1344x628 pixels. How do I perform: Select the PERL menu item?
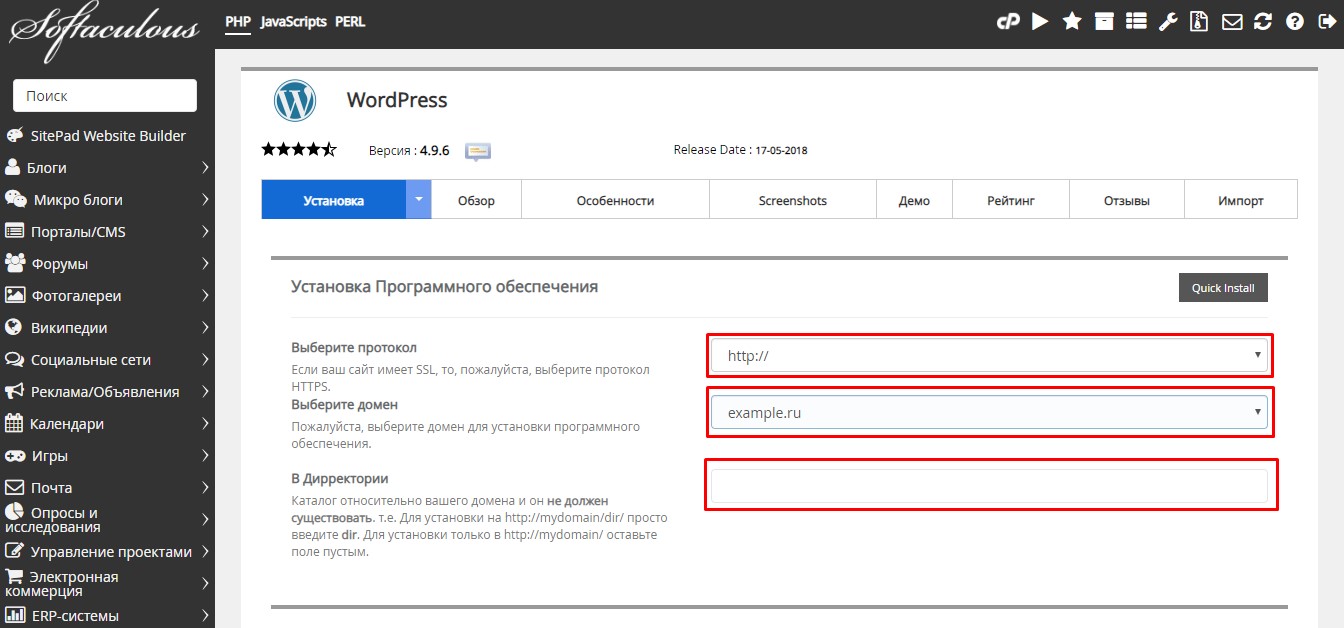[350, 21]
